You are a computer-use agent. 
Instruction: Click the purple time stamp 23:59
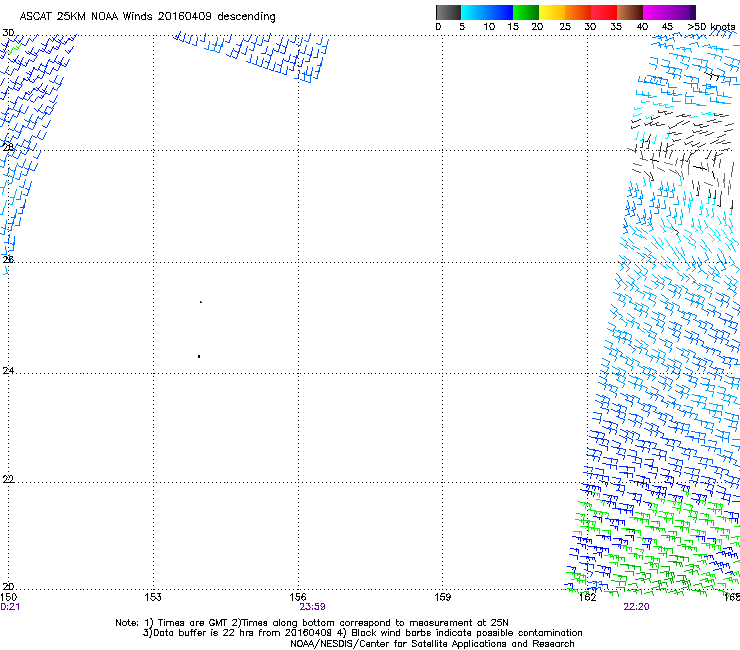click(312, 607)
